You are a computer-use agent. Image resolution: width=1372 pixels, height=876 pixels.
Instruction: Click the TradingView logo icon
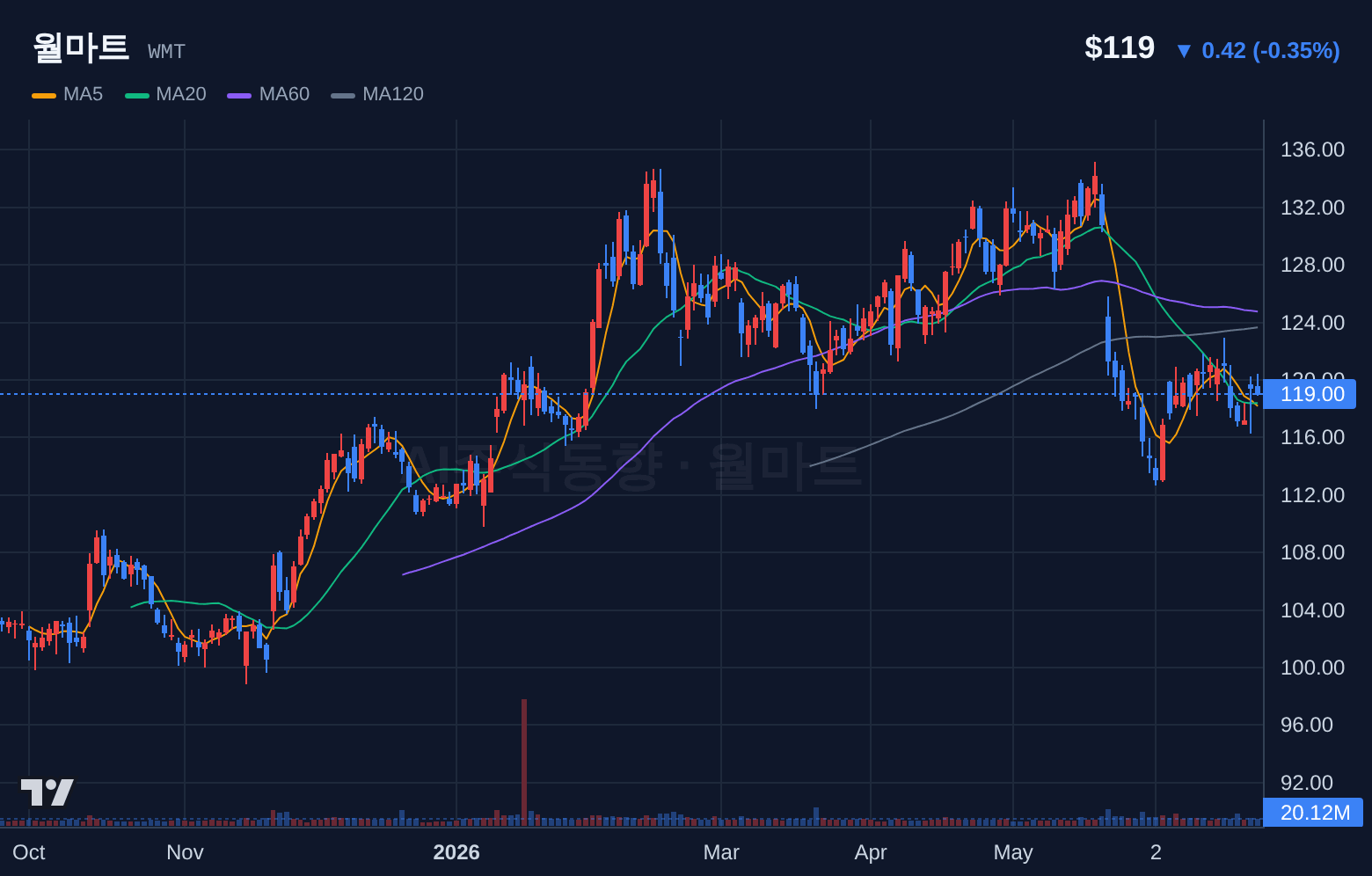pos(47,792)
